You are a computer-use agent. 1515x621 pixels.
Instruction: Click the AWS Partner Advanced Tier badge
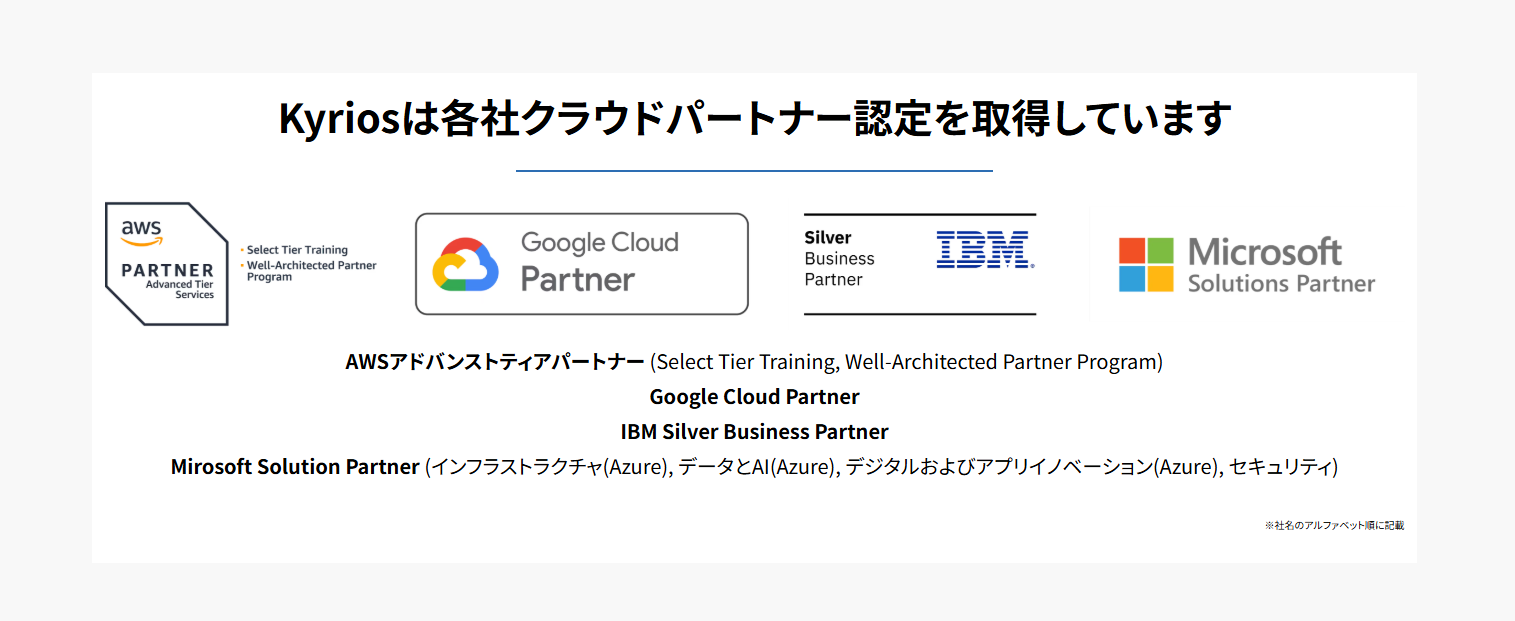[x=167, y=264]
